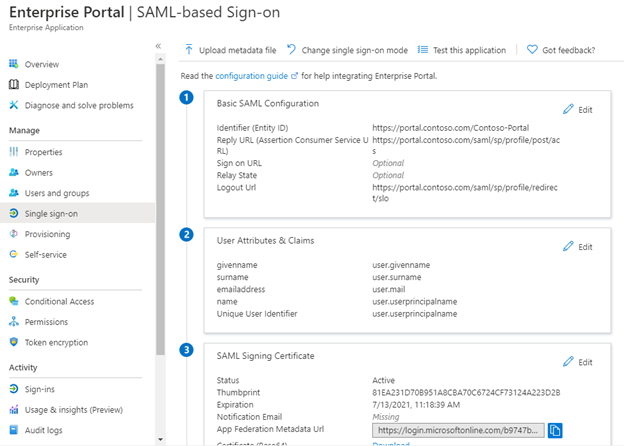Viewport: 624px width, 446px height.
Task: Open Conditional Access under Security
Action: (59, 301)
